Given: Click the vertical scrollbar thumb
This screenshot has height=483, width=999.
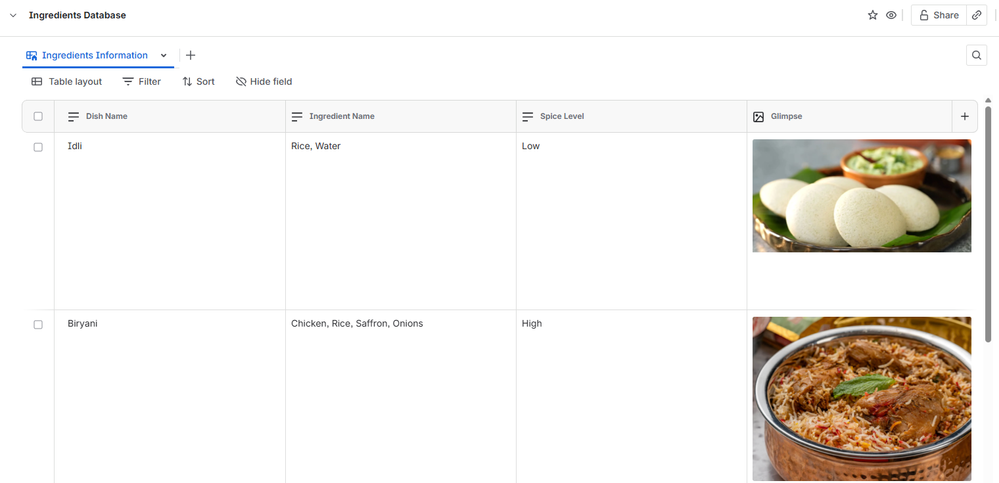Looking at the screenshot, I should click(x=988, y=223).
